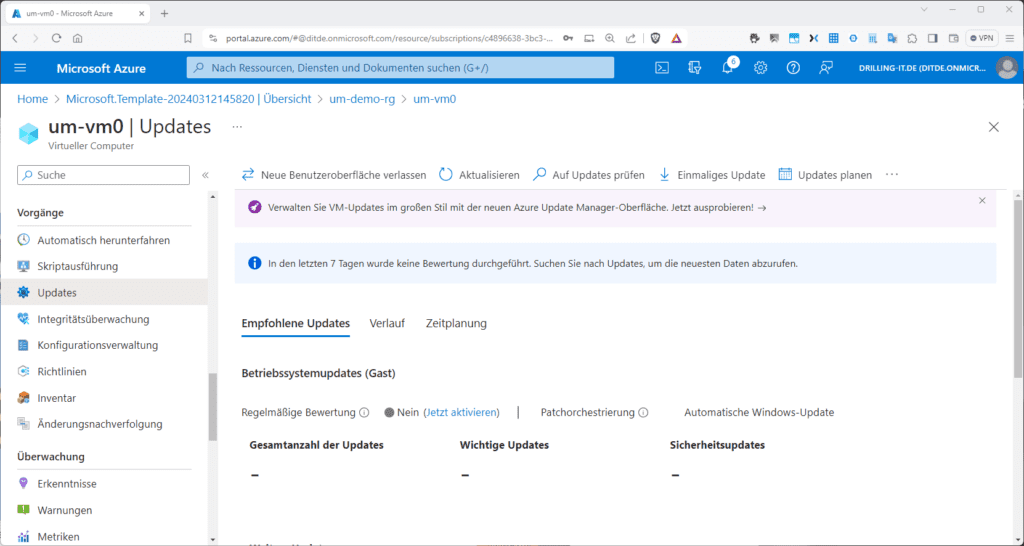Click Updates planen

(x=825, y=175)
